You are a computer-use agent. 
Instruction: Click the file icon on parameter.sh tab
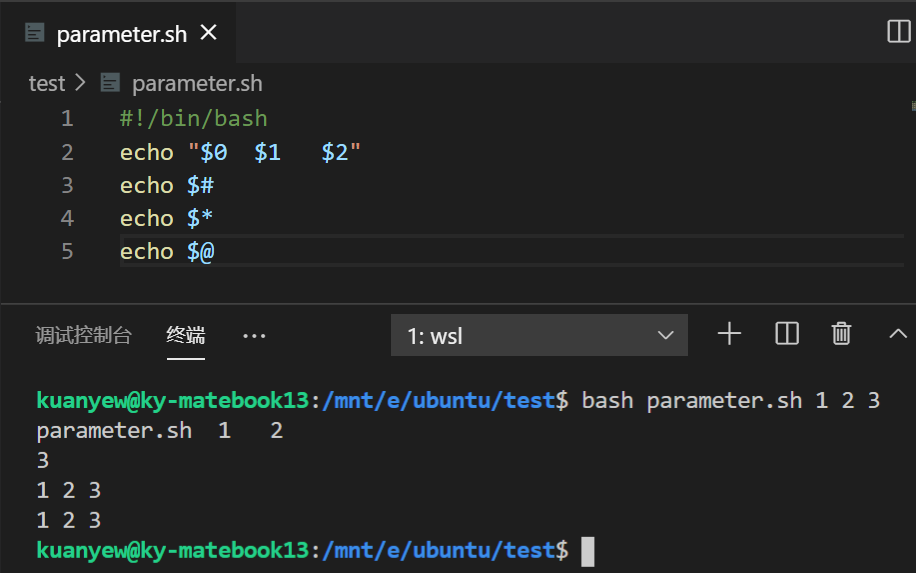click(34, 33)
